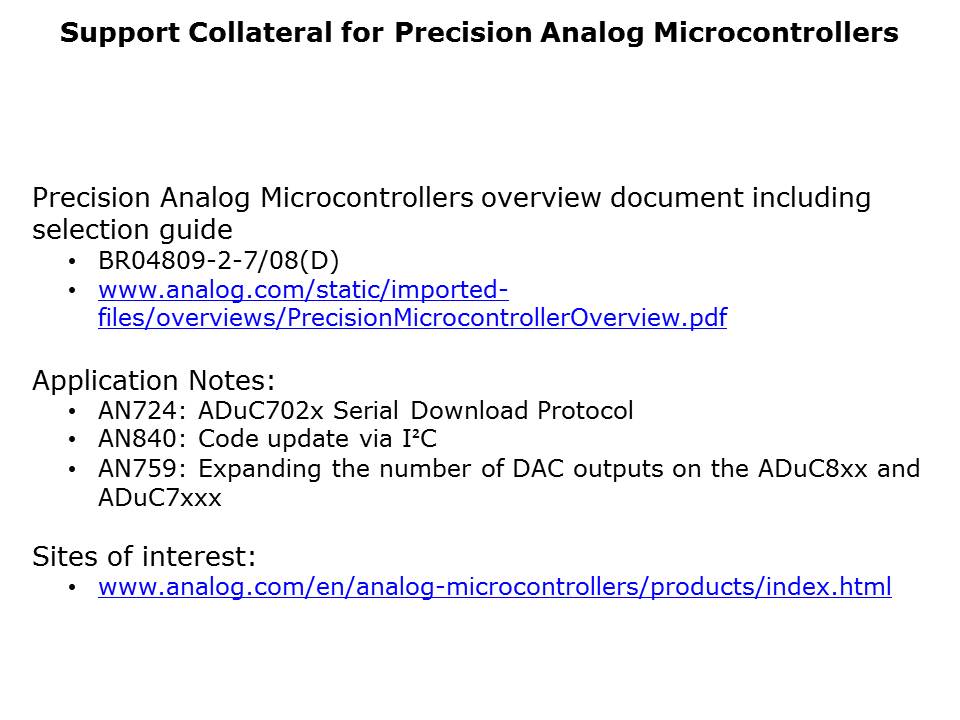Open the PrecisionMicrocontrollerOverview.pdf link
Image resolution: width=960 pixels, height=720 pixels.
tap(412, 319)
